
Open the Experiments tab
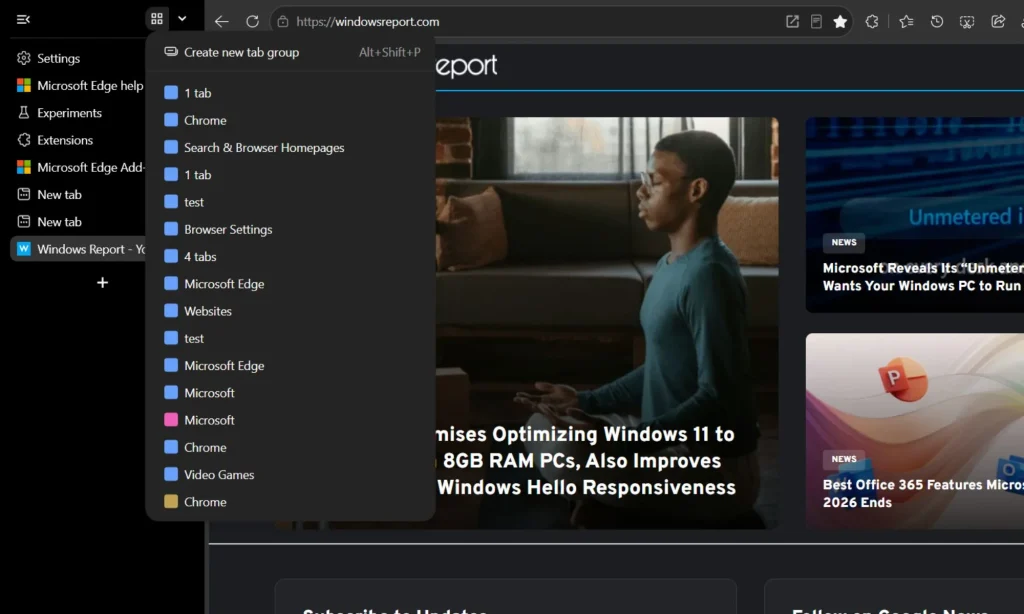(78, 113)
